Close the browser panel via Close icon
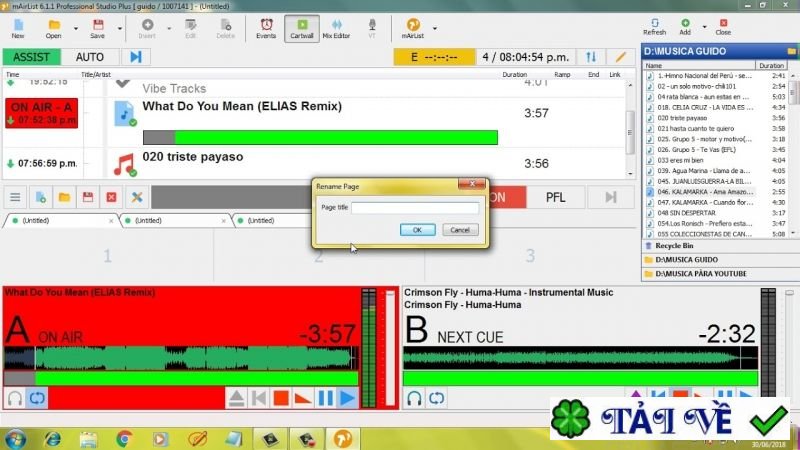The height and width of the screenshot is (450, 800). (723, 27)
